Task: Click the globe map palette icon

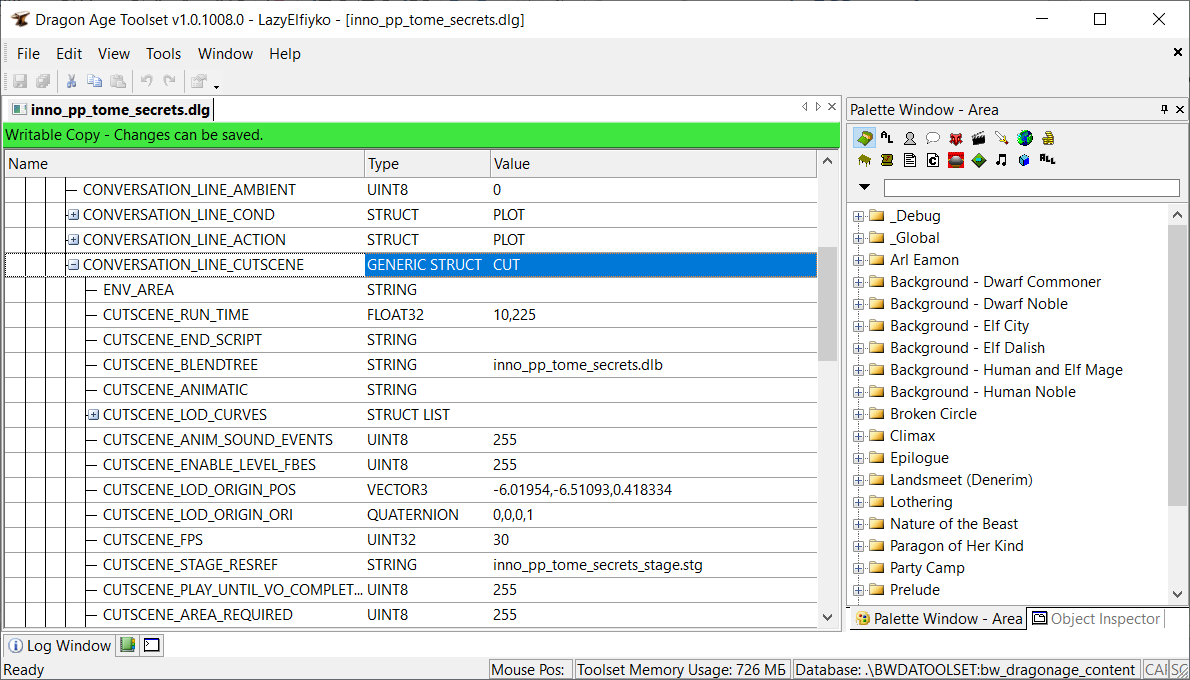Action: (1025, 138)
